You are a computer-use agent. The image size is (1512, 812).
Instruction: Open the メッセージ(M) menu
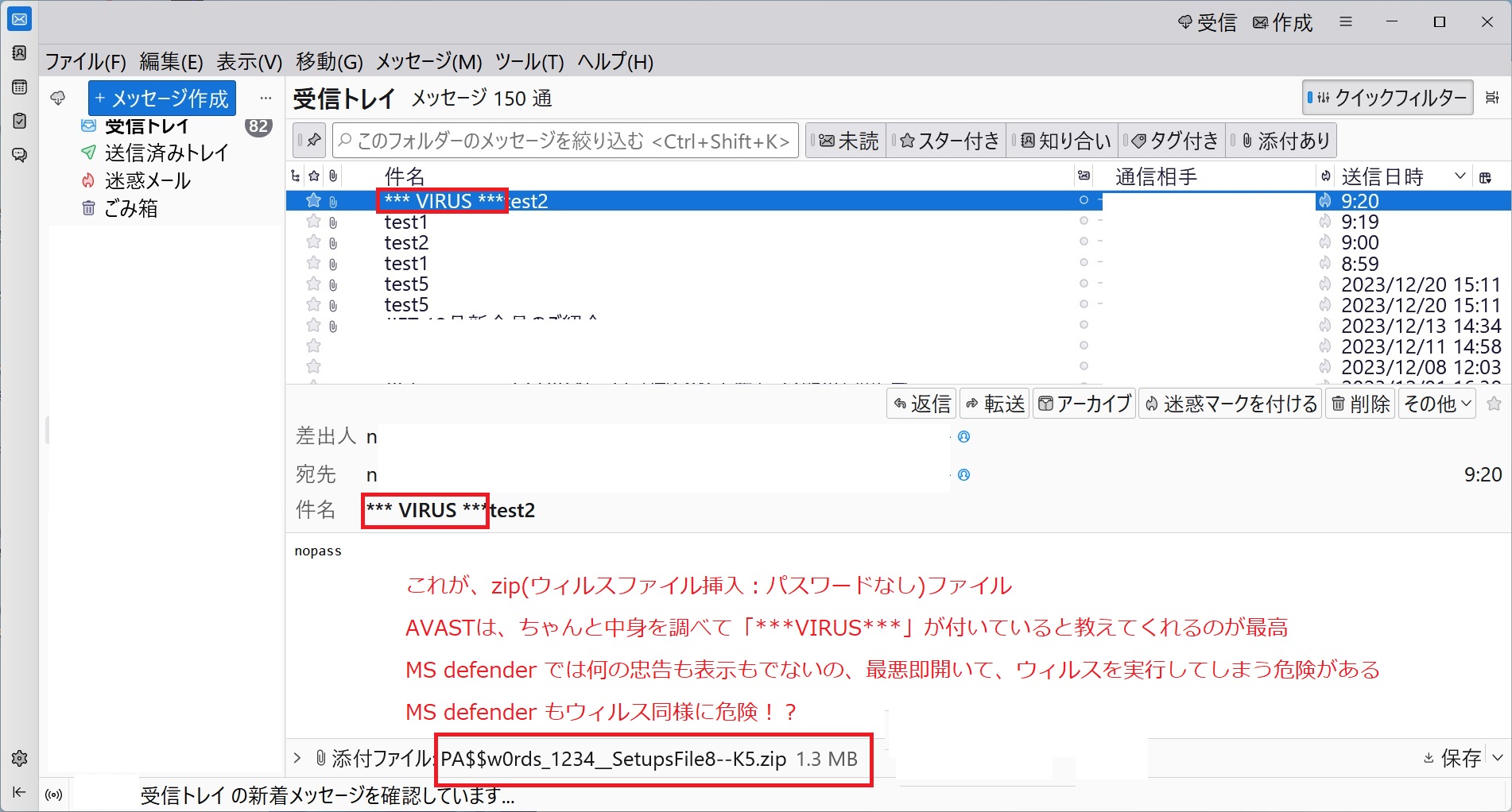[428, 62]
